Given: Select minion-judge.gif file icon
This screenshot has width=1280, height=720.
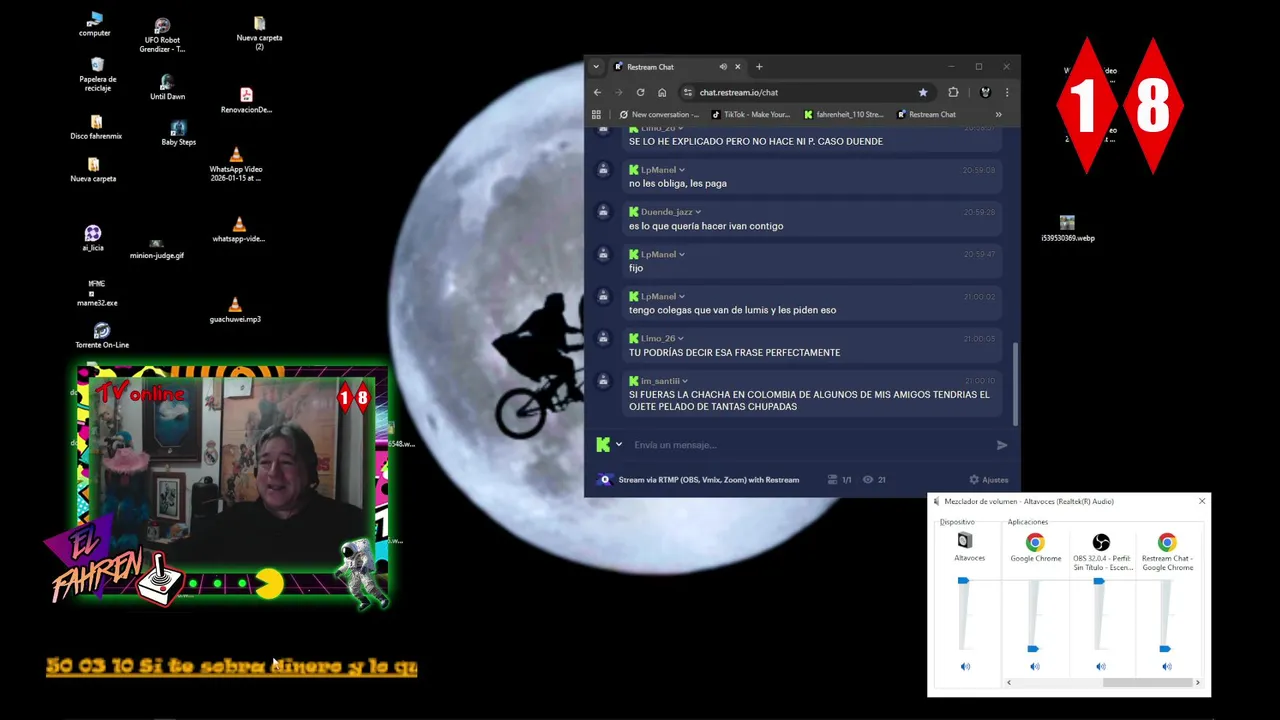Looking at the screenshot, I should (x=157, y=248).
